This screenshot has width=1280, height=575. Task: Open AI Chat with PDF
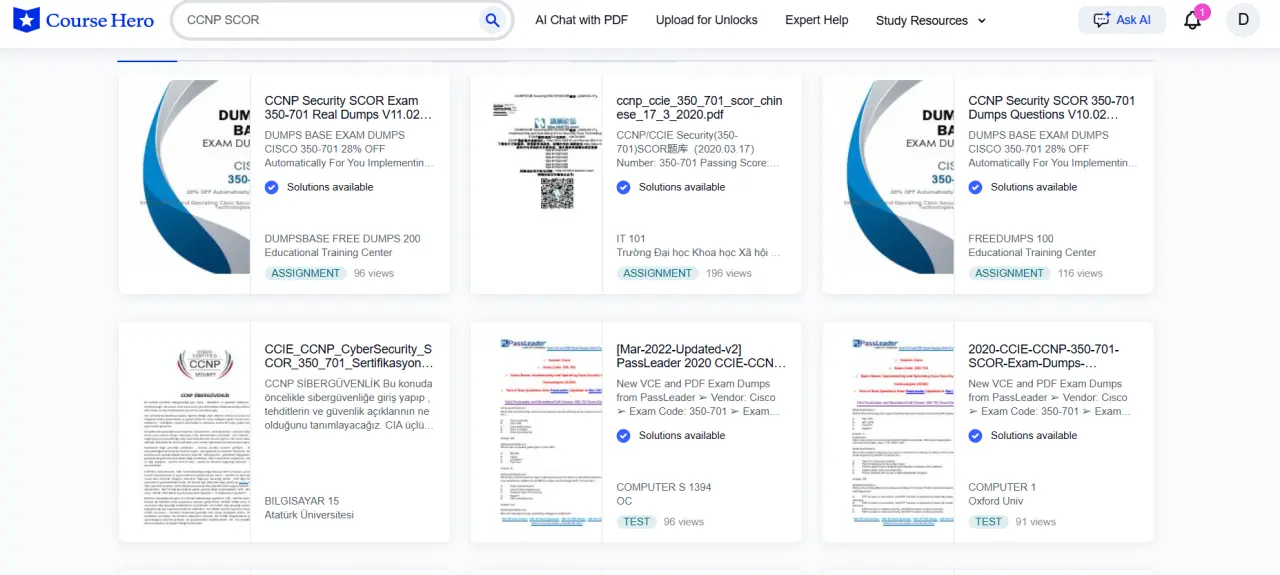[581, 20]
